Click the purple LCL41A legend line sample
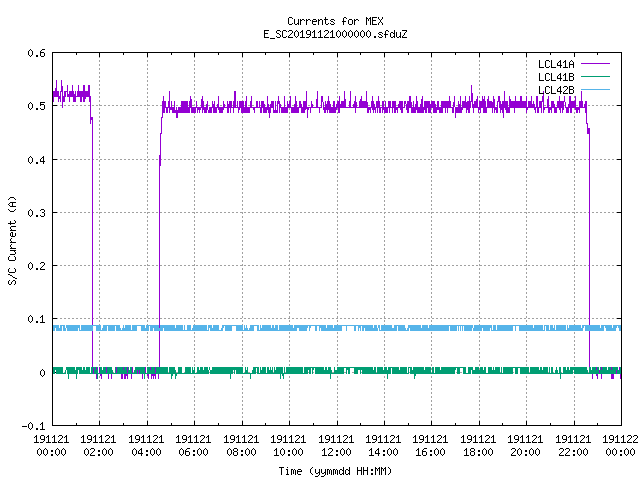 point(595,64)
